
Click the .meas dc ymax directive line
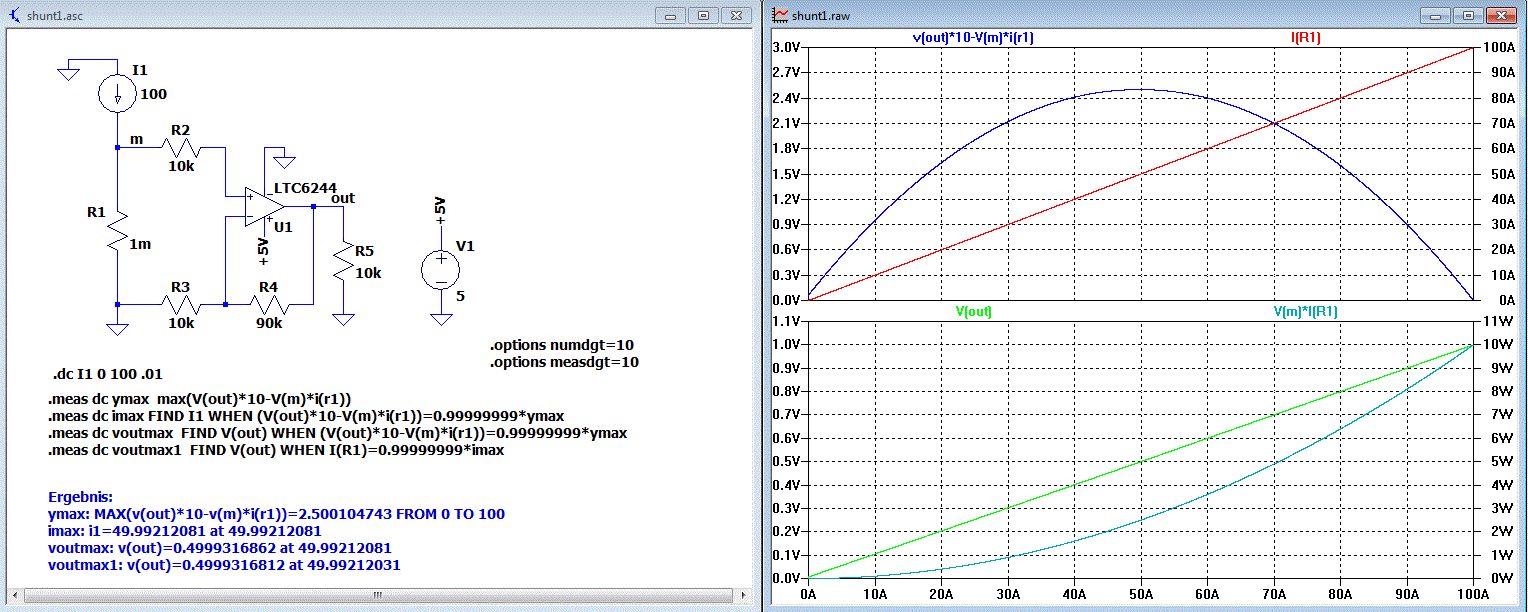click(x=200, y=398)
